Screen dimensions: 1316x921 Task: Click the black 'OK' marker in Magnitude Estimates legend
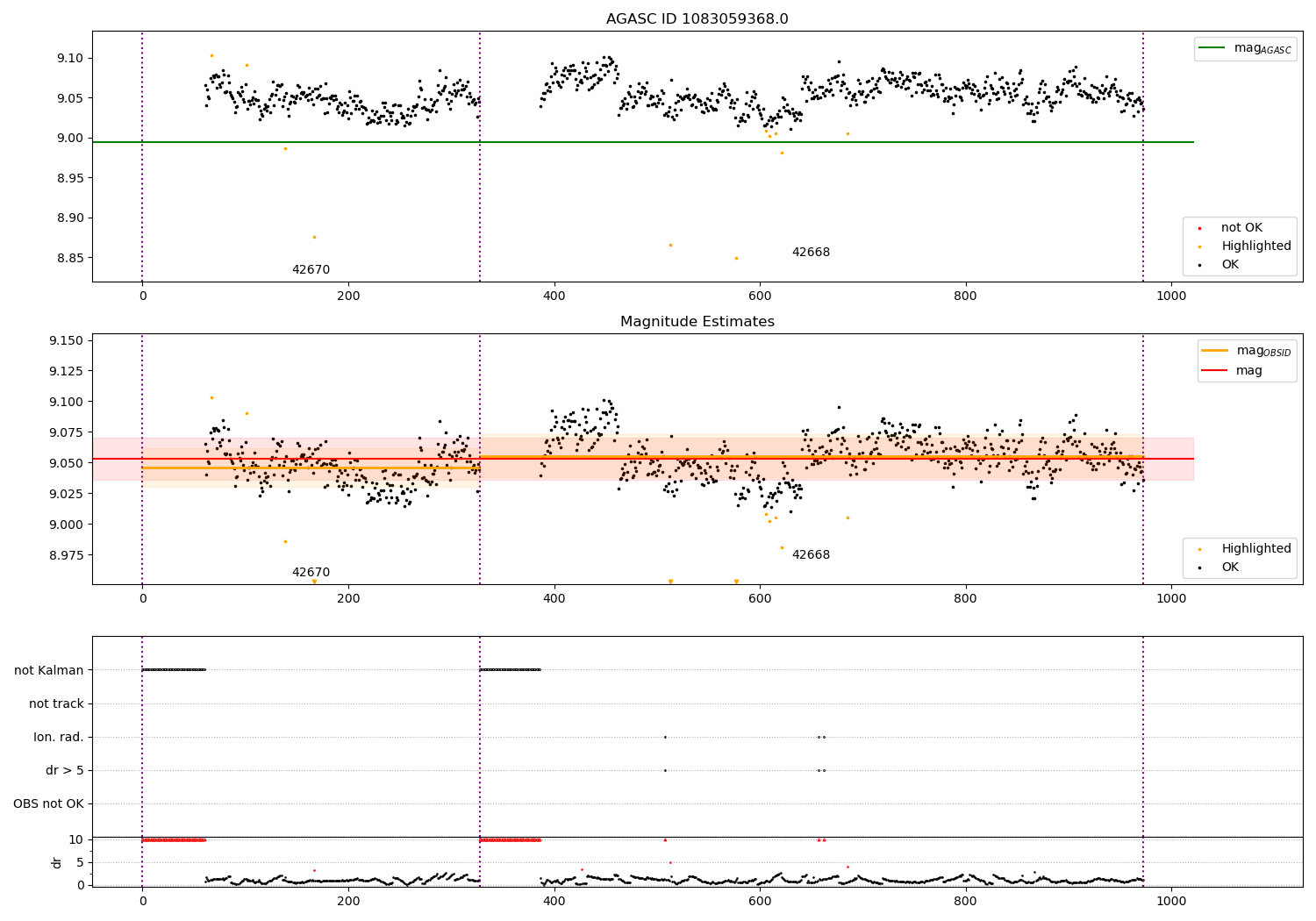pyautogui.click(x=1199, y=568)
